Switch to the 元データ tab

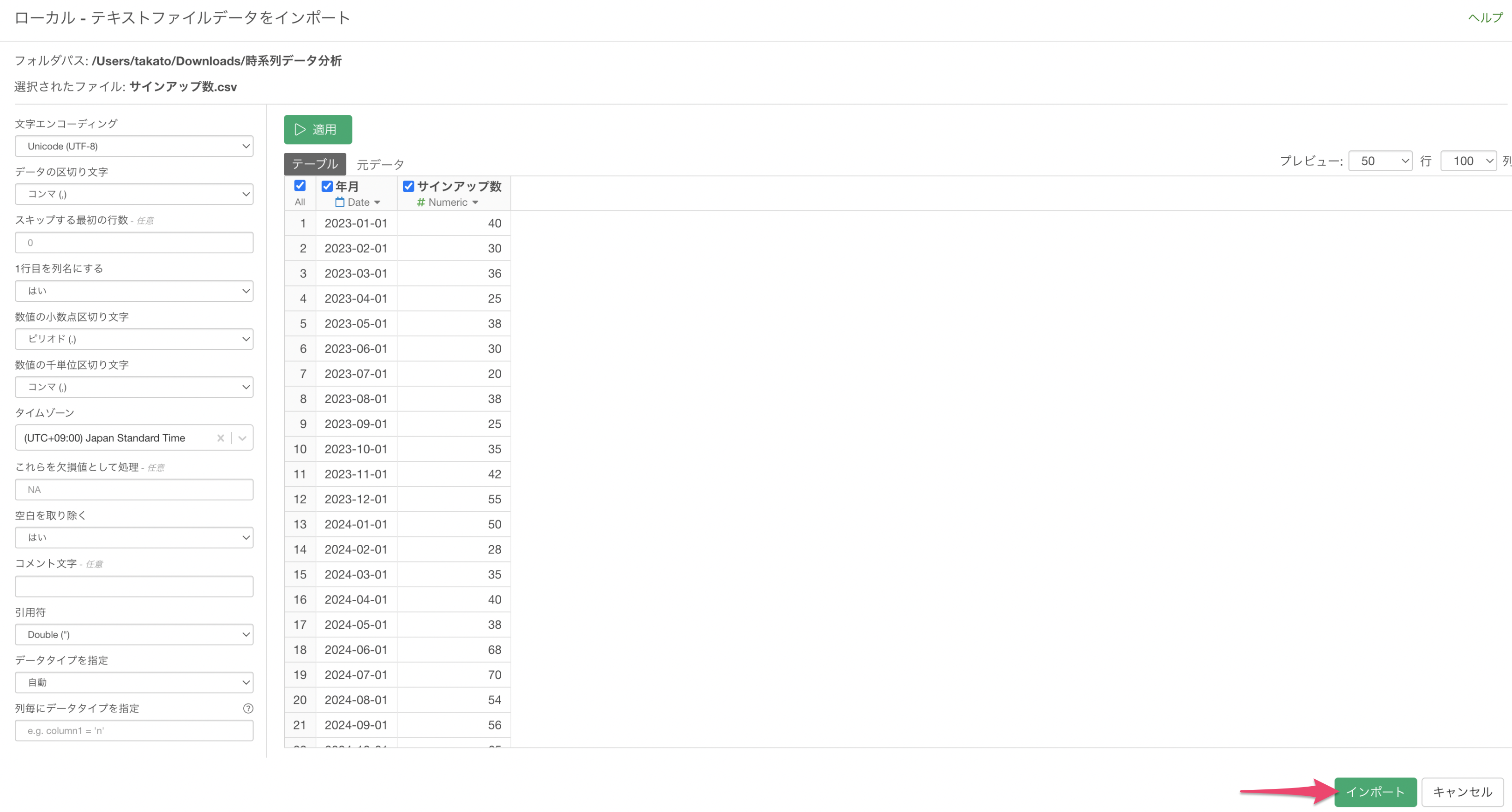point(380,164)
